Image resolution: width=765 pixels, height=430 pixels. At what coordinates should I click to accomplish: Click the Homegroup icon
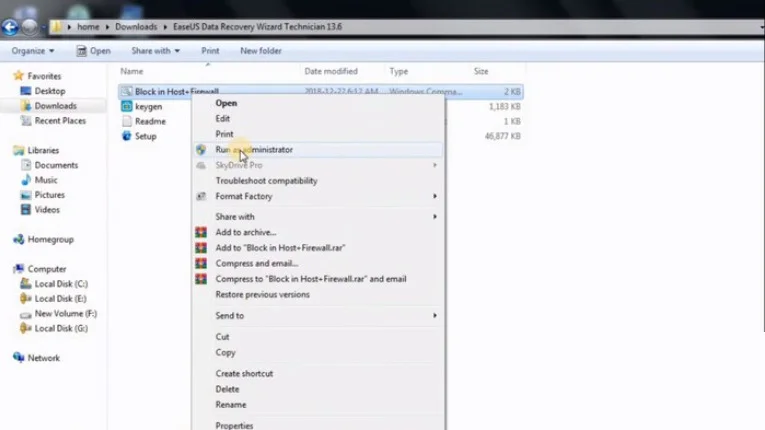(19, 239)
